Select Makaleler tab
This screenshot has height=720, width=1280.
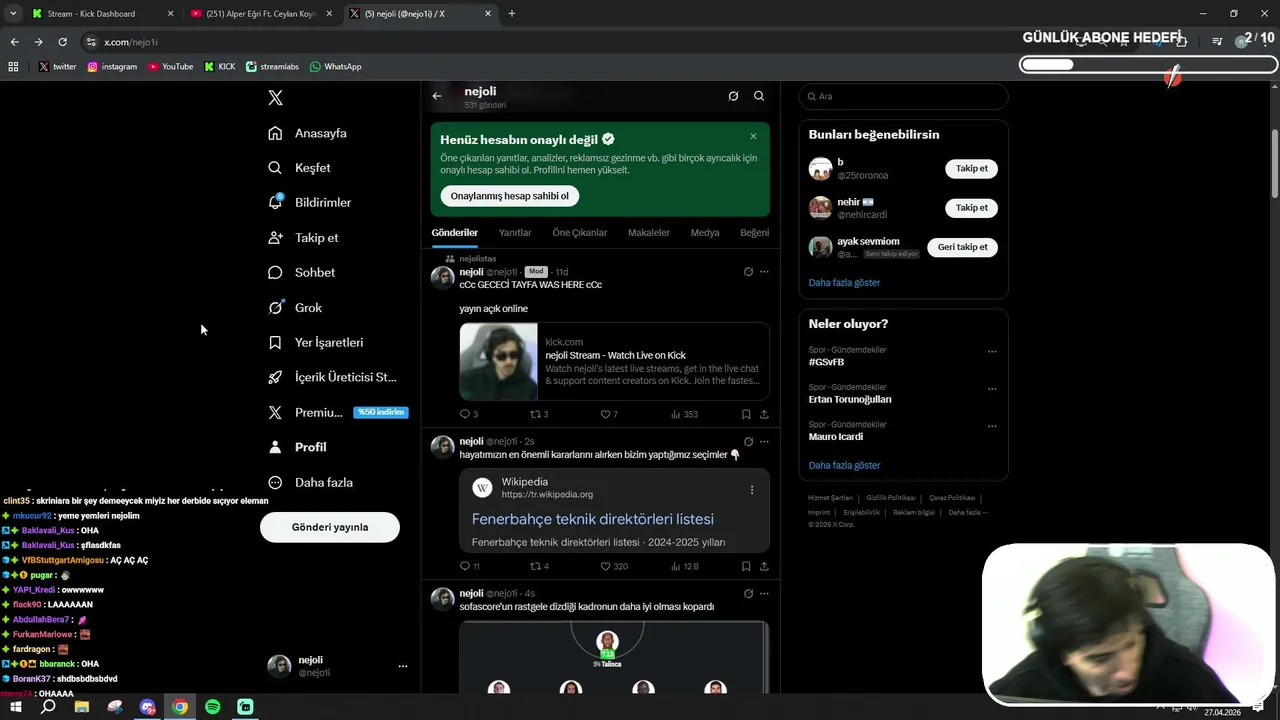pos(649,233)
